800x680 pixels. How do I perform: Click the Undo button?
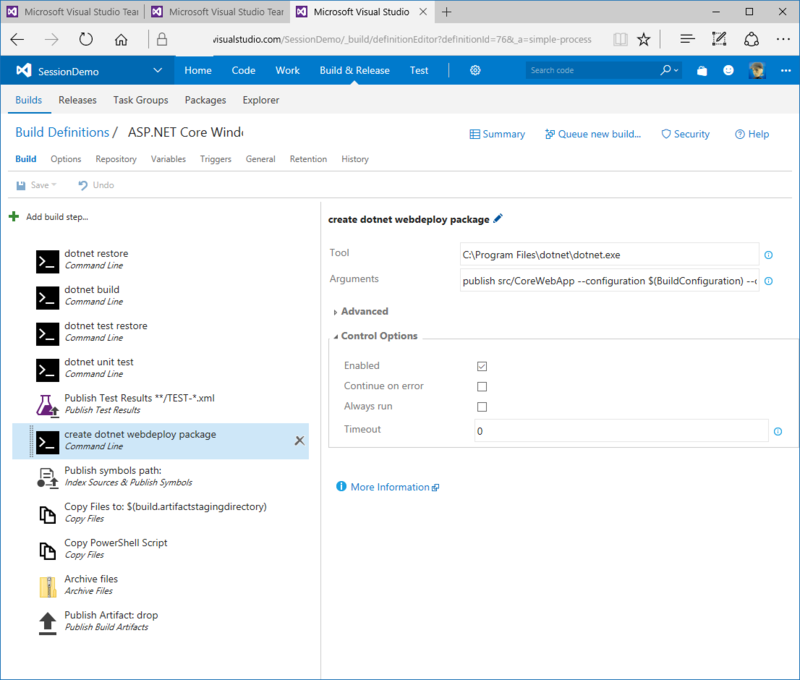coord(96,185)
